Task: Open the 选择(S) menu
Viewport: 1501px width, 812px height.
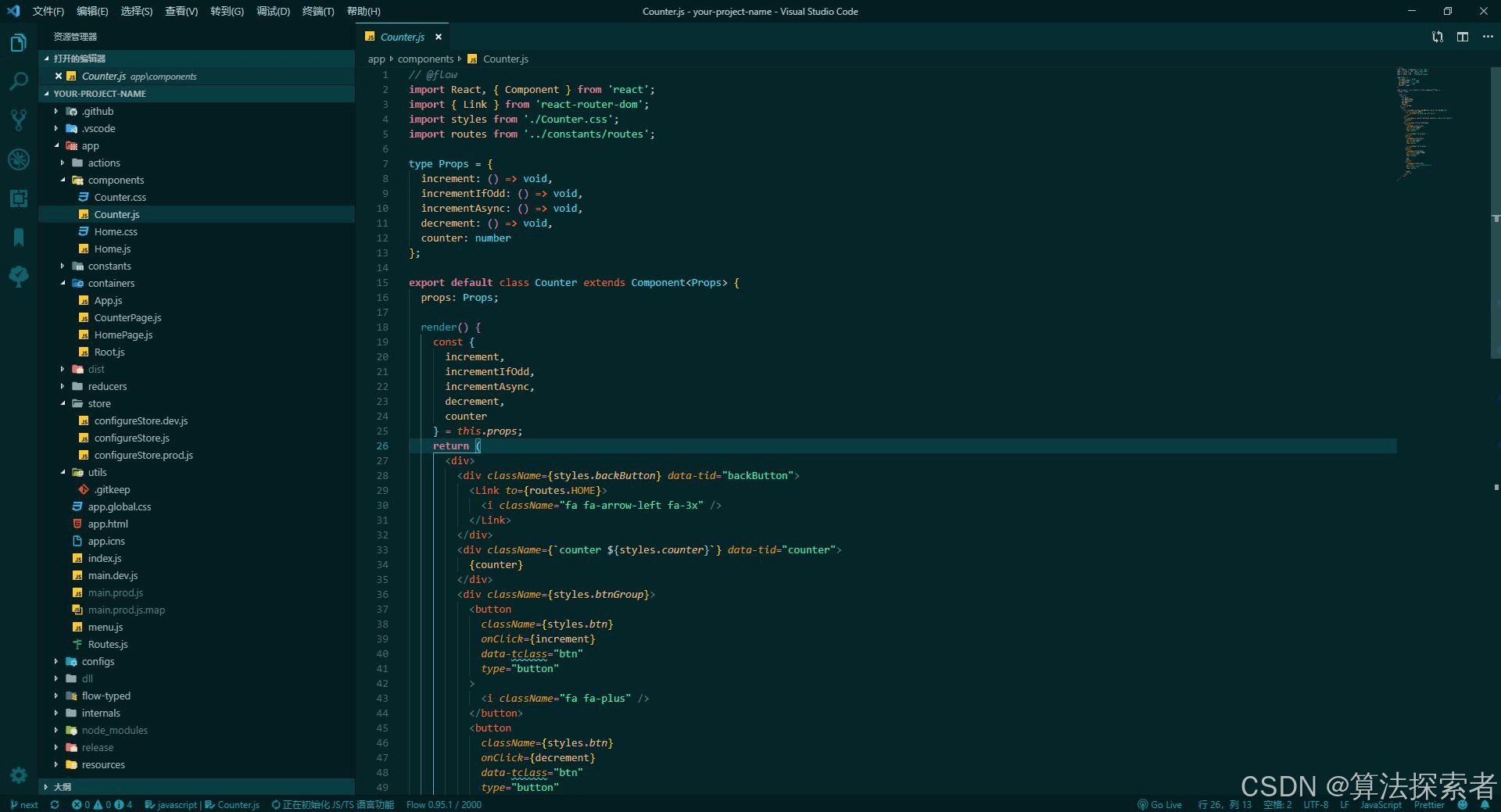Action: pos(137,11)
